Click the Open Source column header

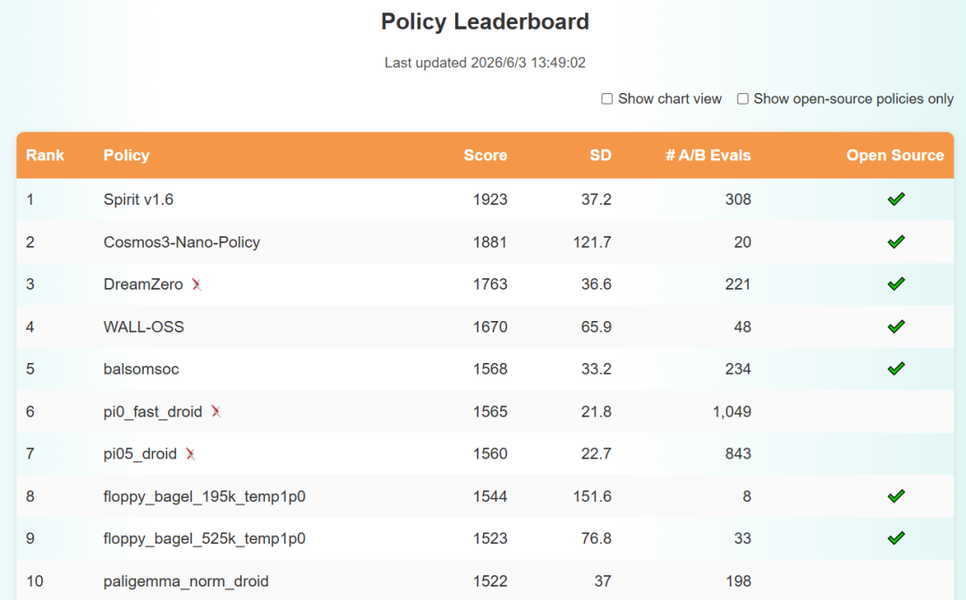pos(895,155)
